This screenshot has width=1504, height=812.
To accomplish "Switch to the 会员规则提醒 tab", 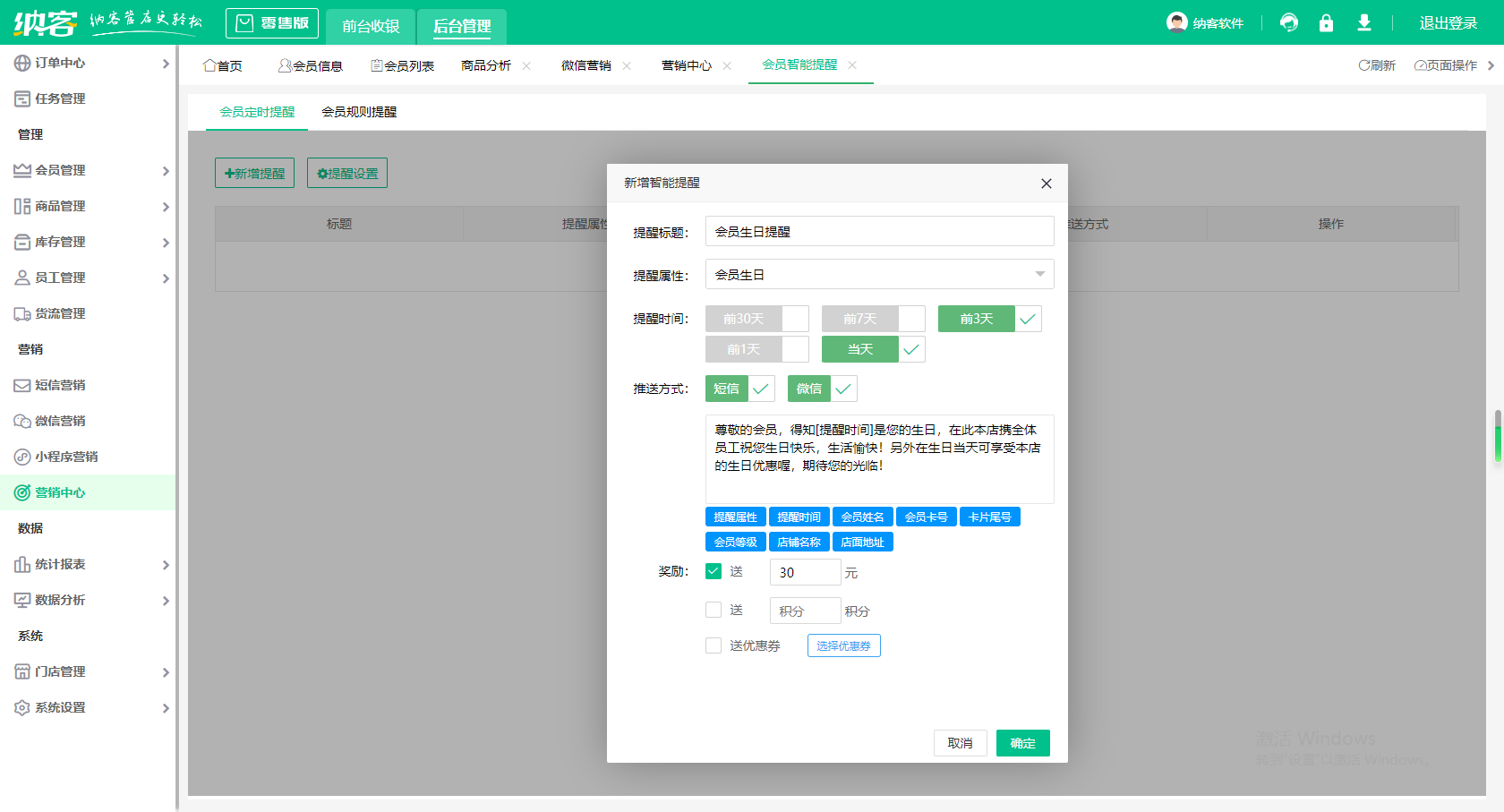I will click(x=359, y=112).
